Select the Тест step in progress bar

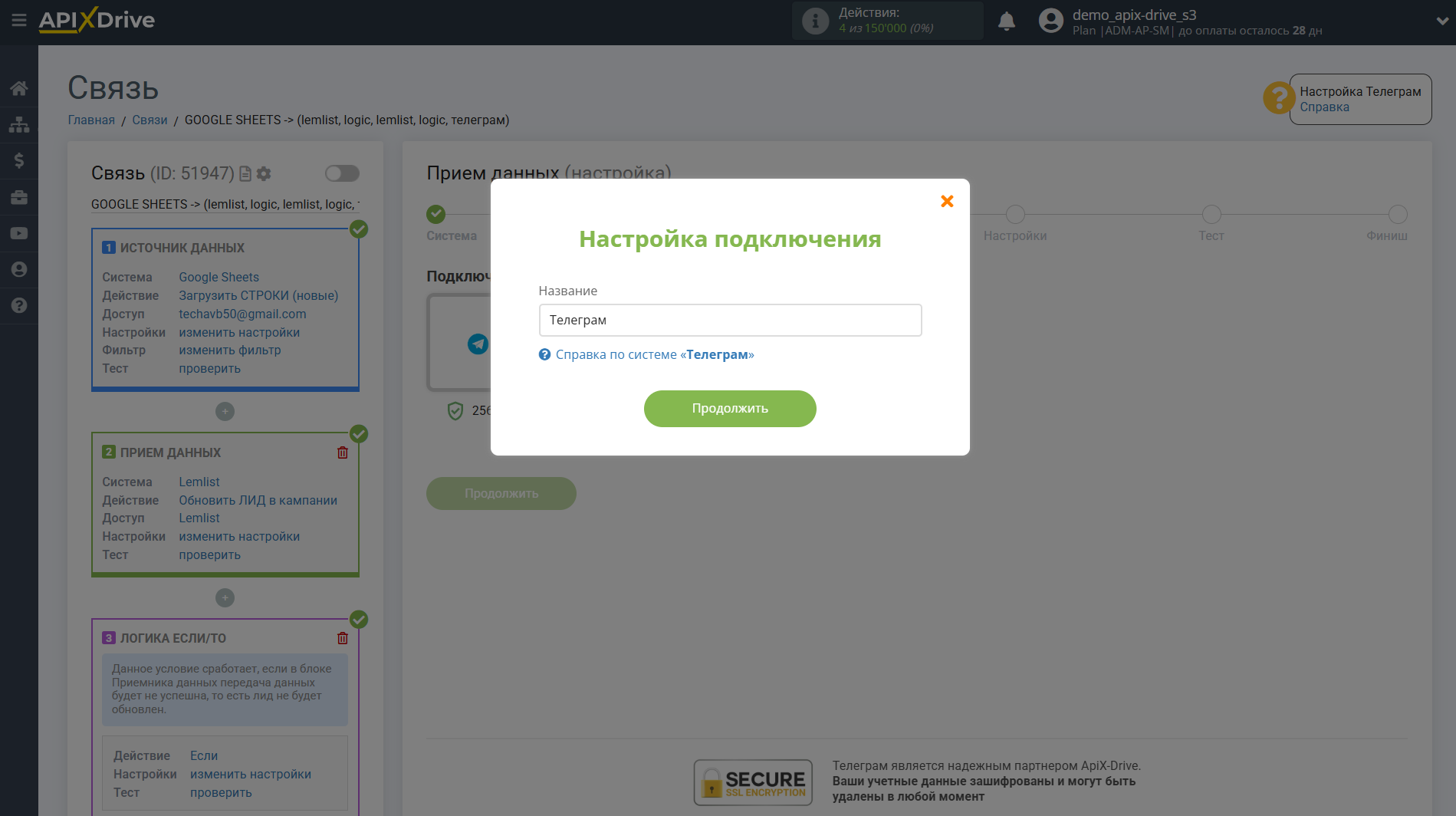pos(1211,215)
